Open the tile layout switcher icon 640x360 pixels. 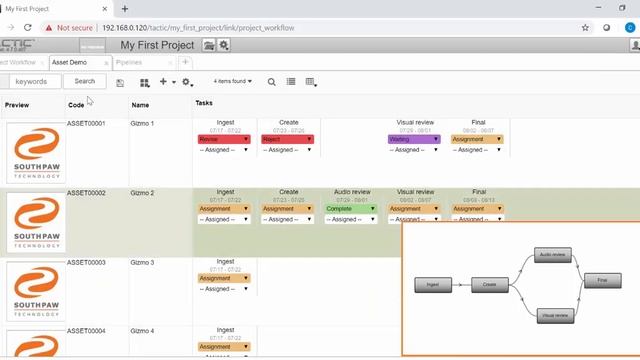144,83
